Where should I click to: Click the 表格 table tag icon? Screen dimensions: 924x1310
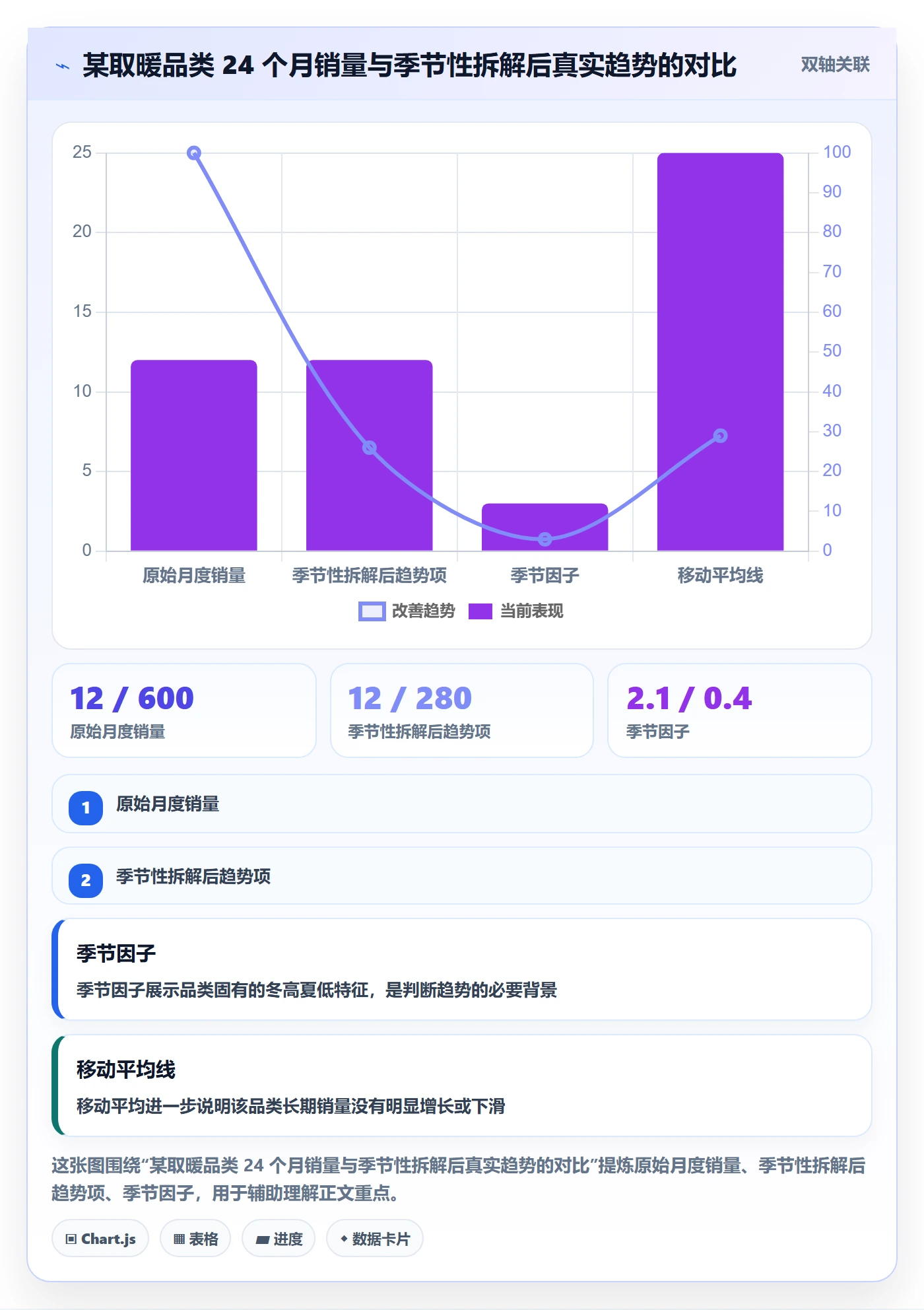click(x=179, y=1239)
